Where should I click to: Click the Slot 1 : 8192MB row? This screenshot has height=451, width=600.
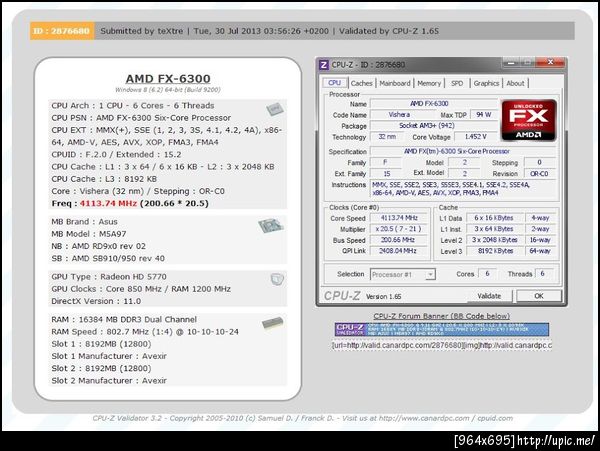[x=101, y=344]
